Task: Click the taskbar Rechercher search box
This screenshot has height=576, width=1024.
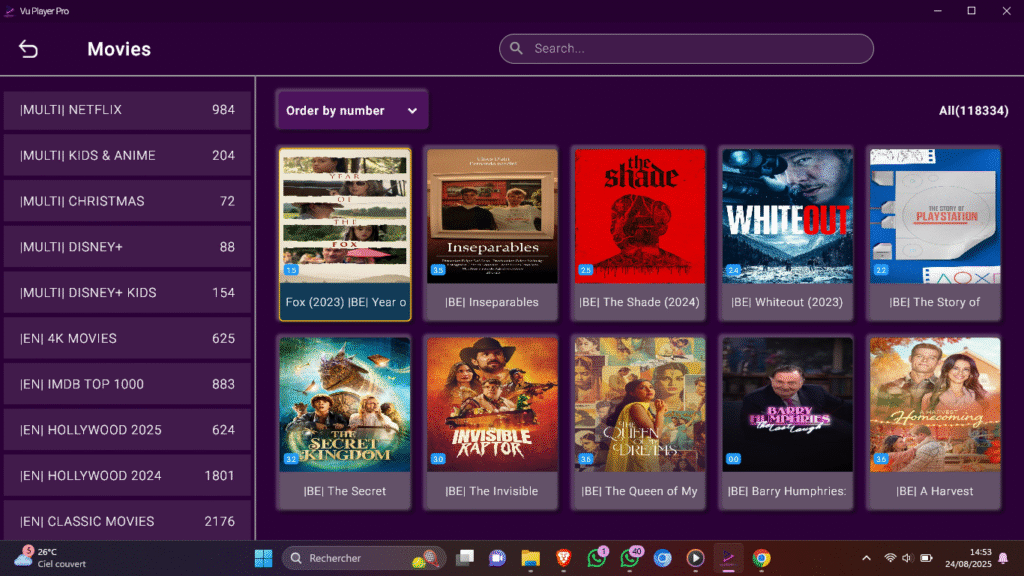Action: tap(364, 558)
